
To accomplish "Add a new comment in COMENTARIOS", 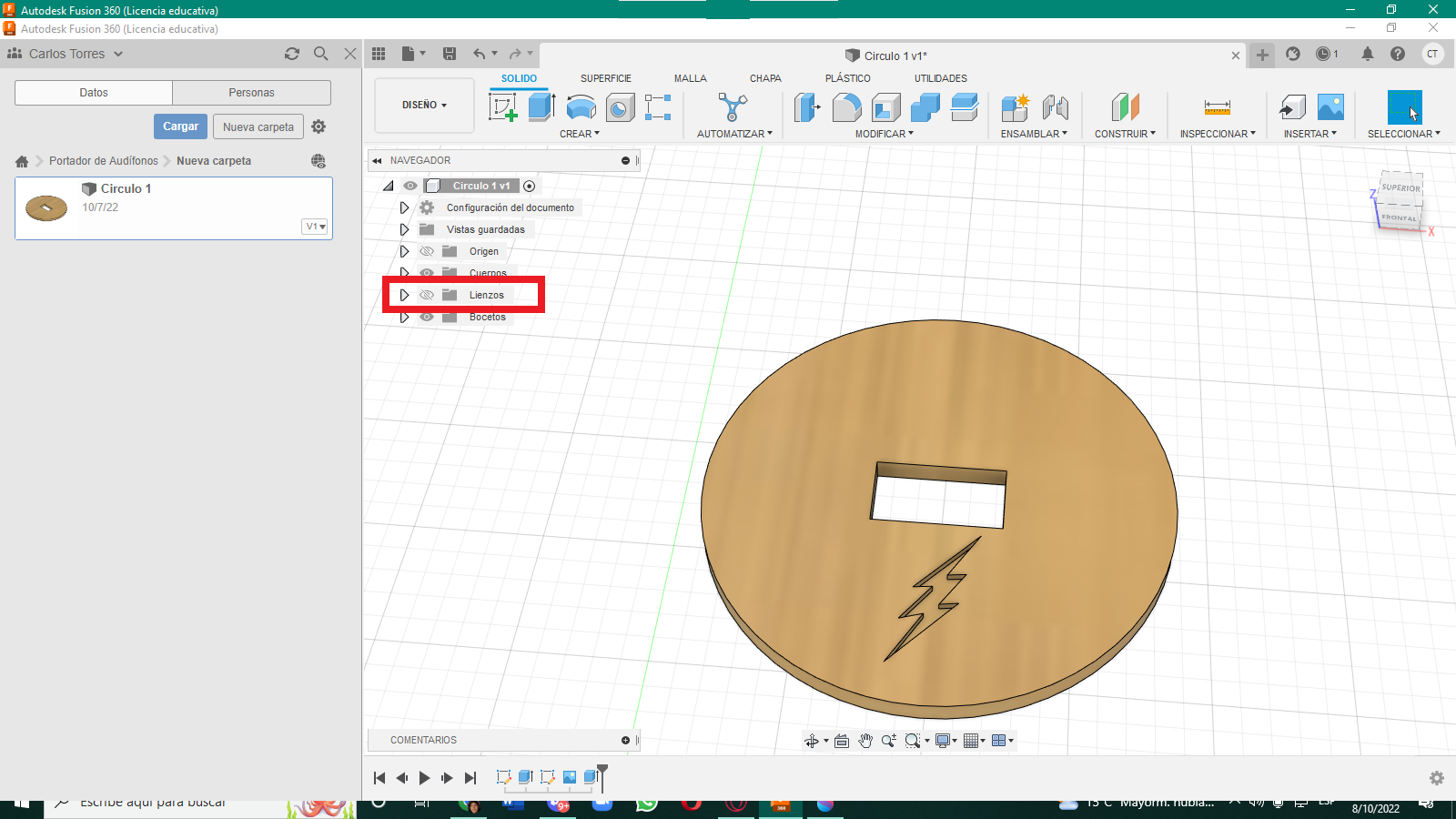I will [x=625, y=741].
